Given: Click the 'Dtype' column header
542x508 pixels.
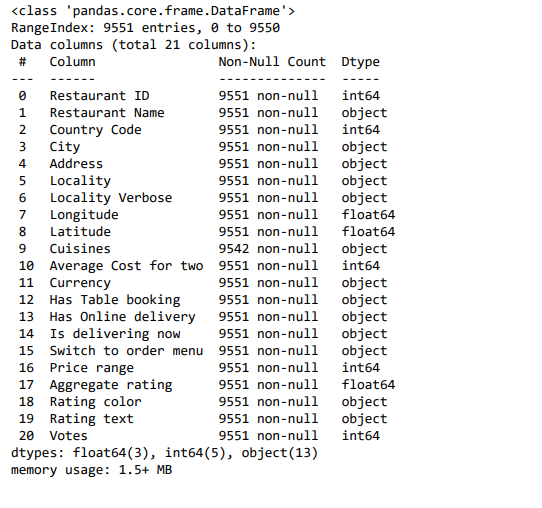Looking at the screenshot, I should [x=361, y=62].
